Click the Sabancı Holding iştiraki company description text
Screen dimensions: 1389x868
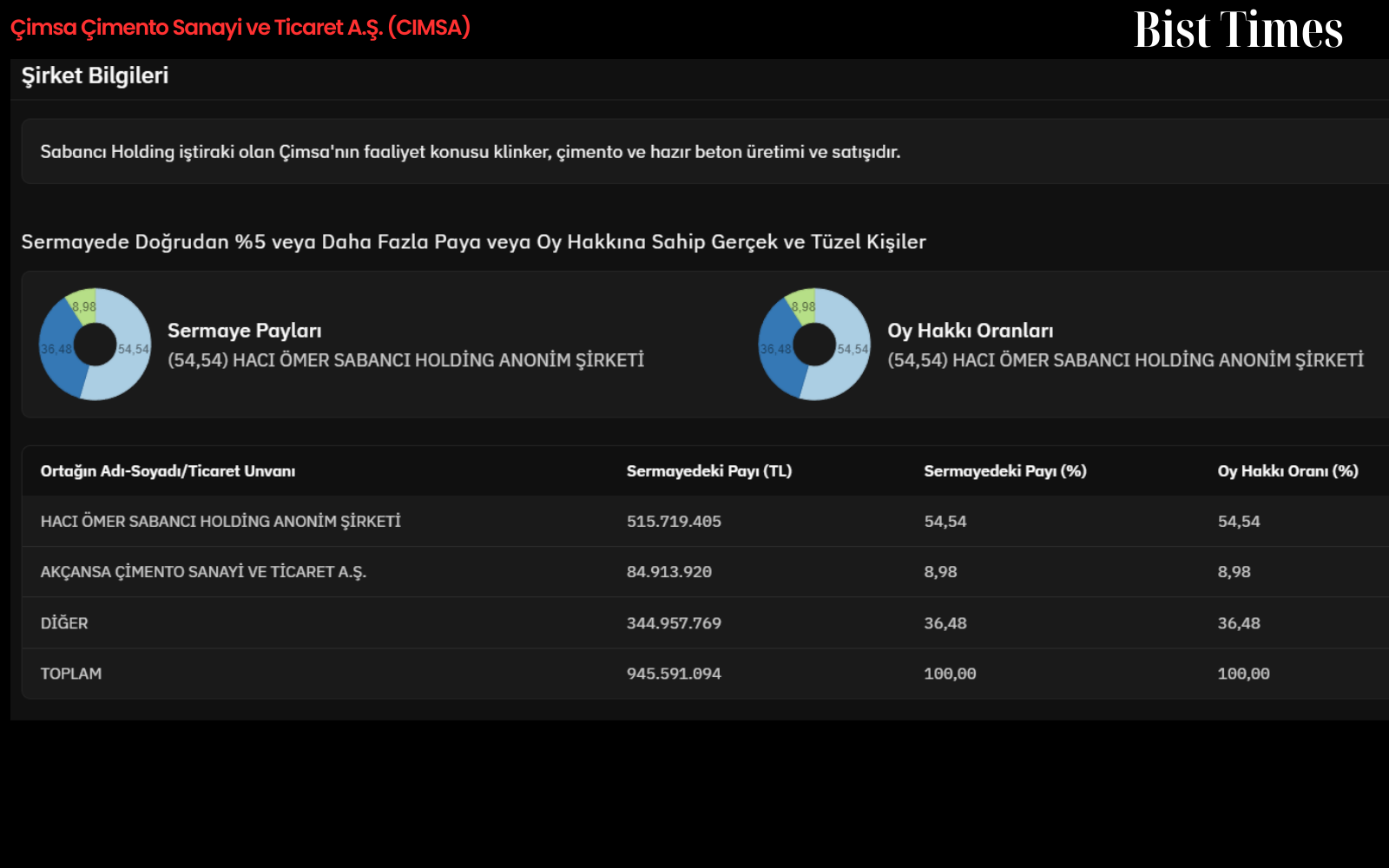point(471,152)
